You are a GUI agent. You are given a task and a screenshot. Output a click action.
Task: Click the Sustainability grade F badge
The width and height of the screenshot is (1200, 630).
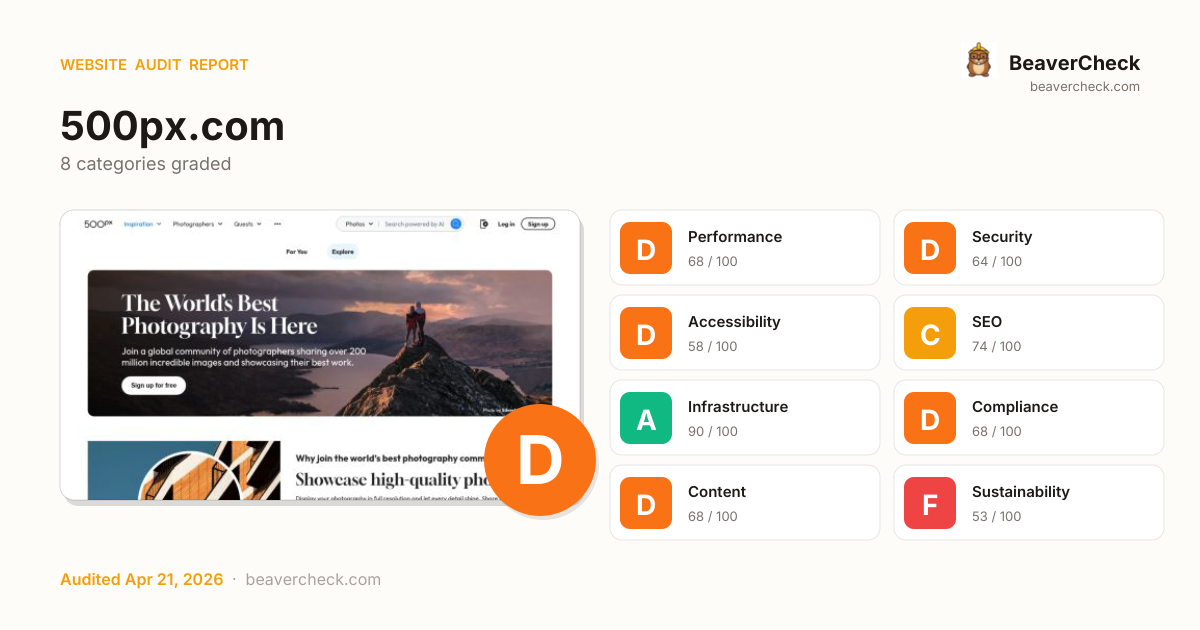tap(930, 503)
